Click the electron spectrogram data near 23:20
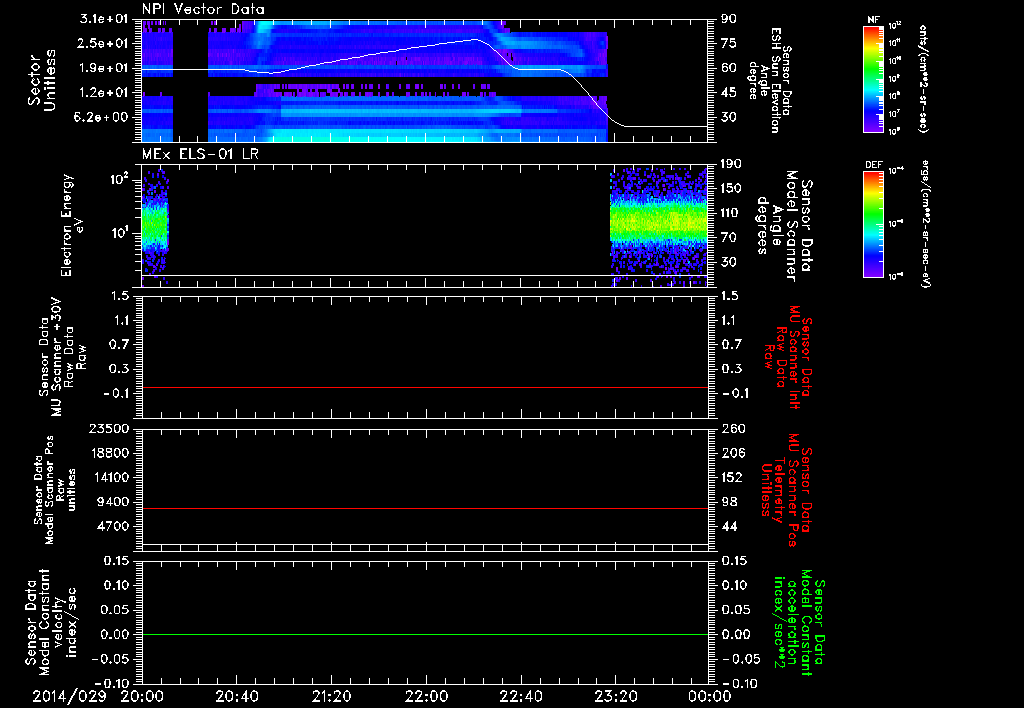The image size is (1024, 708). coord(658,227)
